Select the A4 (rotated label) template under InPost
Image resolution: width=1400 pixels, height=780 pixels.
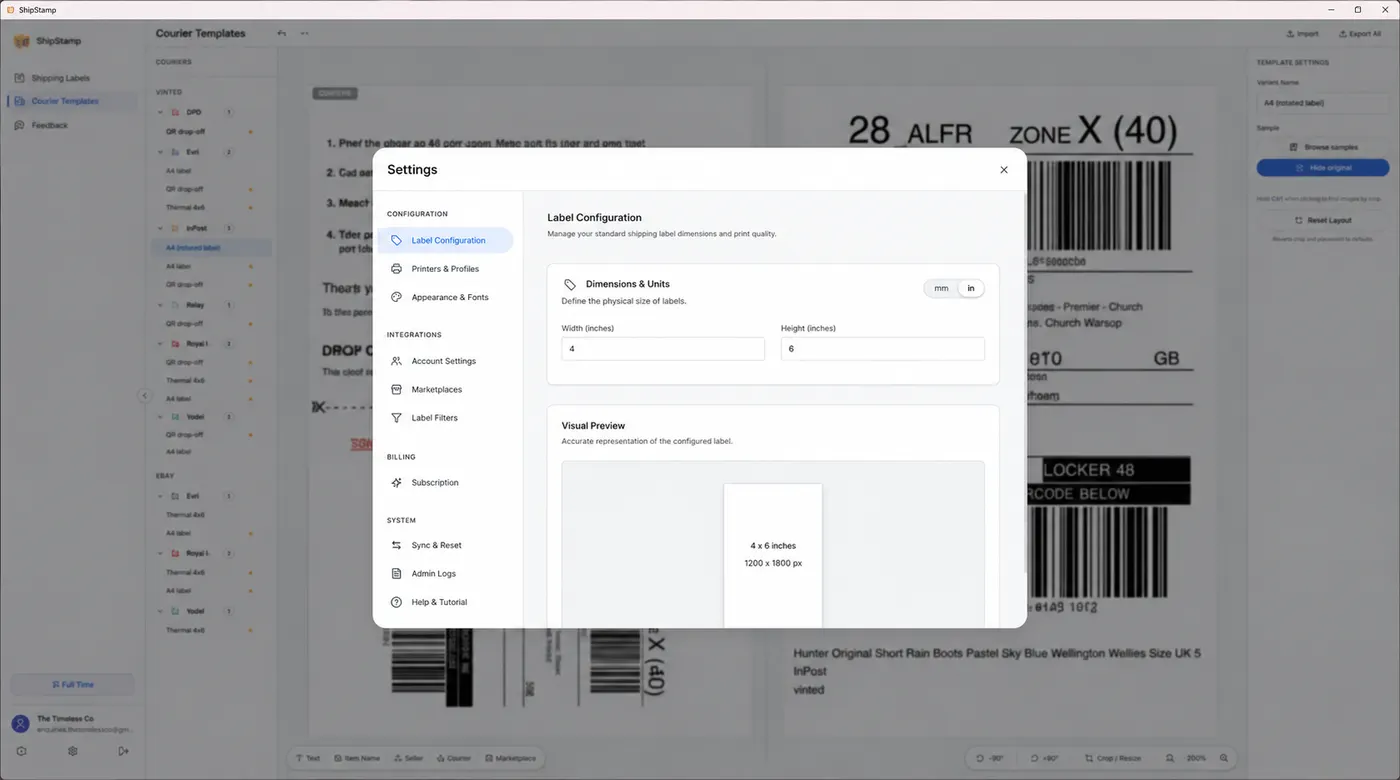coord(211,248)
